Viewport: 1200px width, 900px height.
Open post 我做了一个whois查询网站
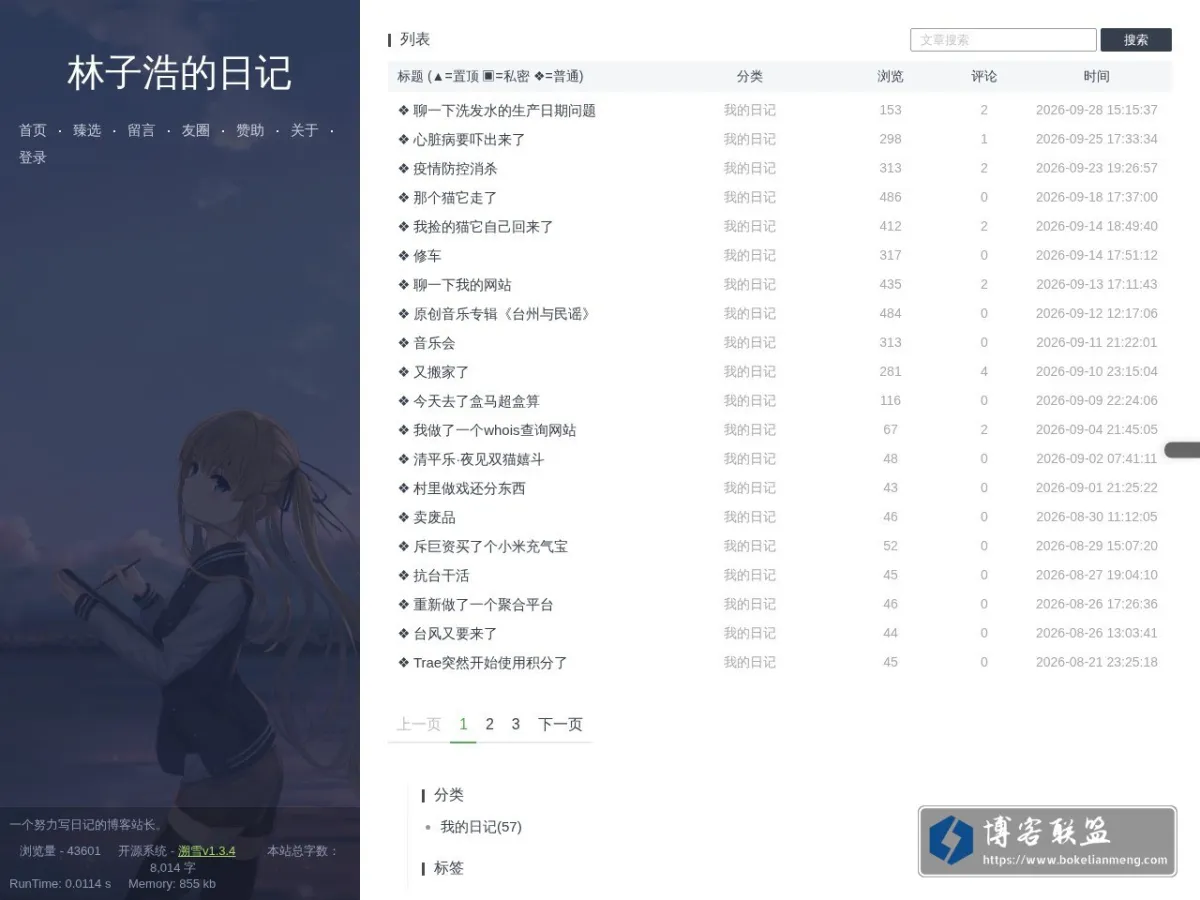(494, 429)
